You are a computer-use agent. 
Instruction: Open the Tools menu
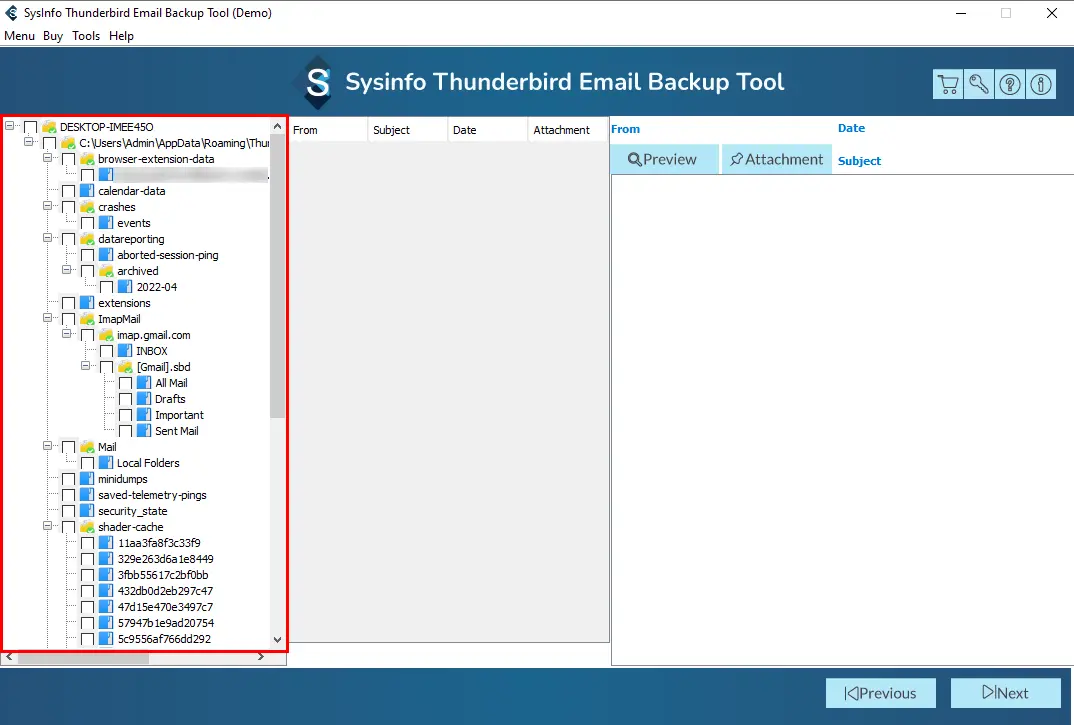click(86, 36)
